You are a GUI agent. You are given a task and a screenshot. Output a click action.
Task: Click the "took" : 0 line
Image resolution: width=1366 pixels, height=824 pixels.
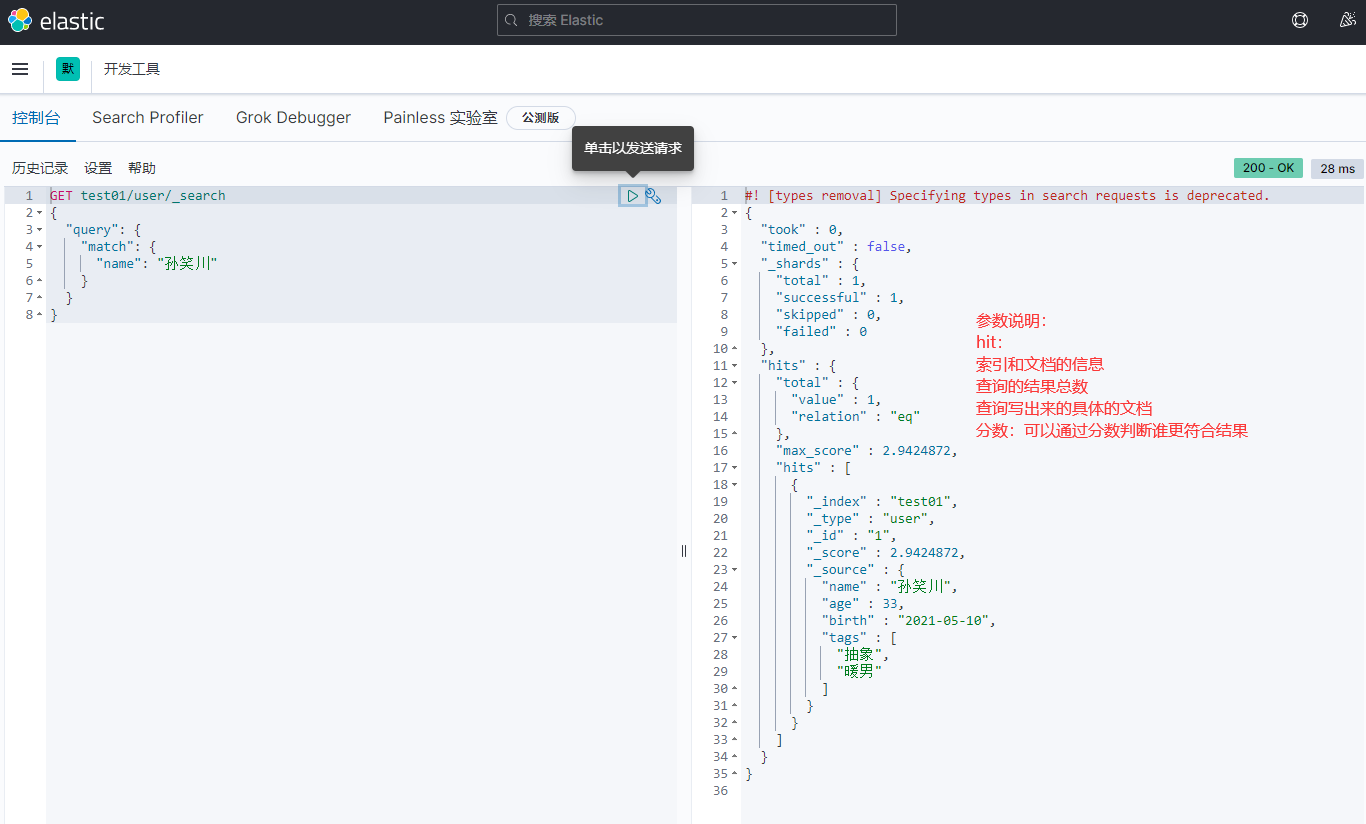[x=801, y=230]
